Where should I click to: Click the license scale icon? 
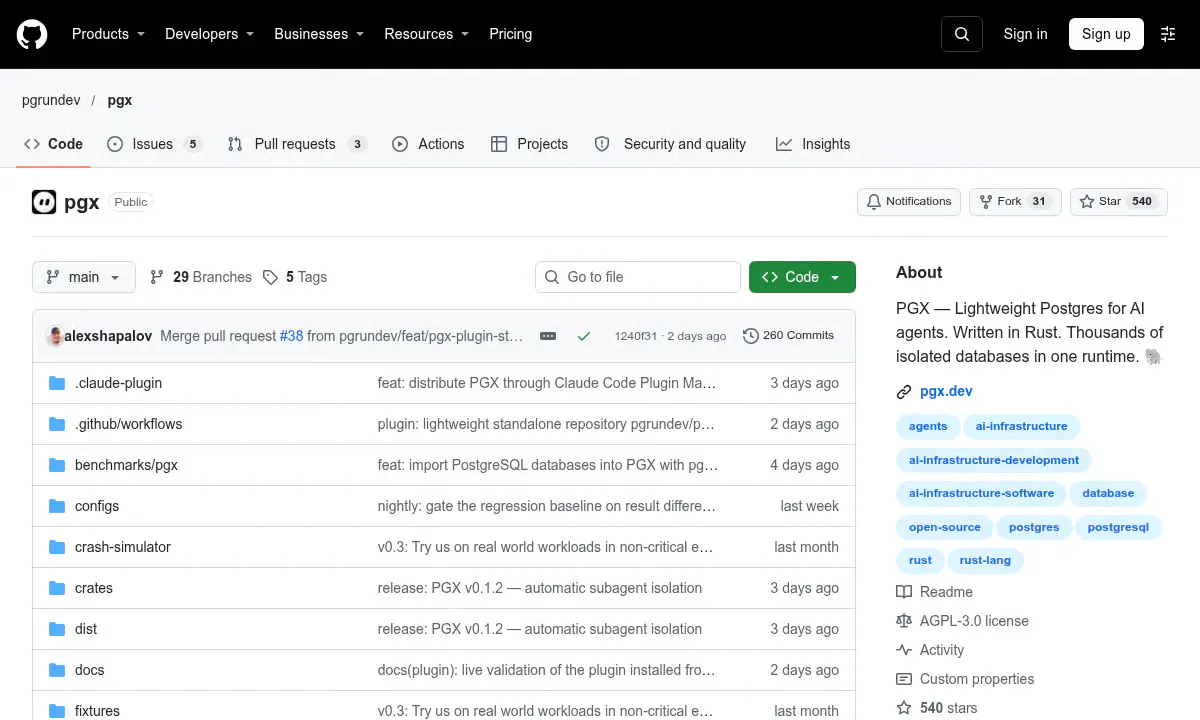(x=904, y=621)
